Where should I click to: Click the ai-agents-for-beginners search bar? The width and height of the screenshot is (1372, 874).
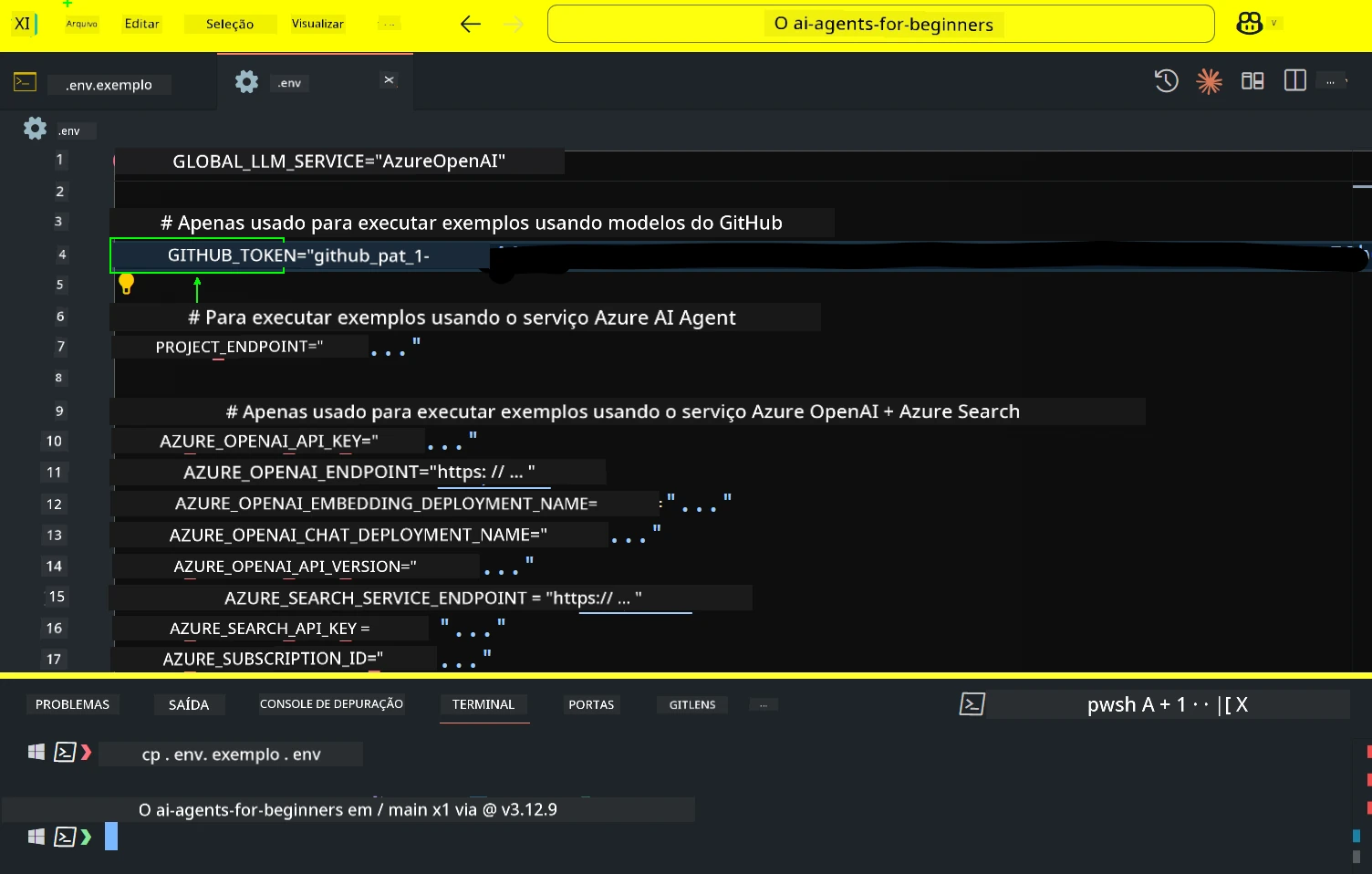879,24
